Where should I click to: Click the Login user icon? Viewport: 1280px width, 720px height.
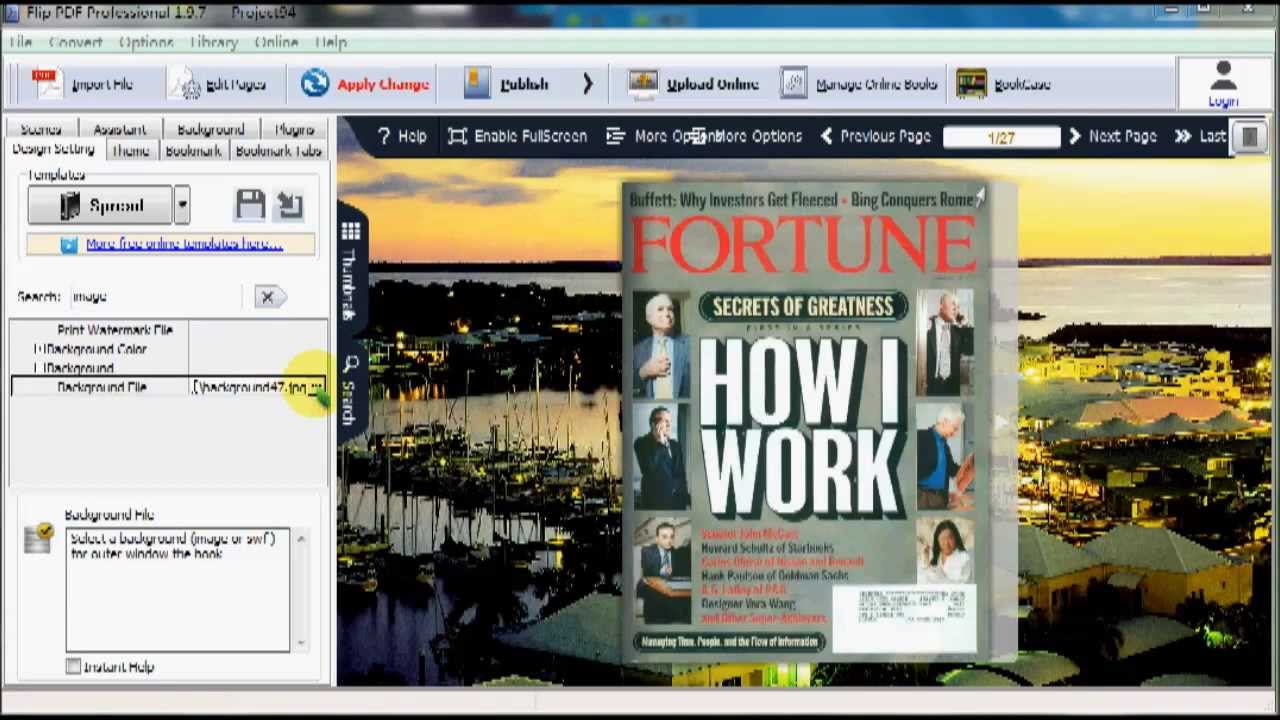(x=1223, y=76)
